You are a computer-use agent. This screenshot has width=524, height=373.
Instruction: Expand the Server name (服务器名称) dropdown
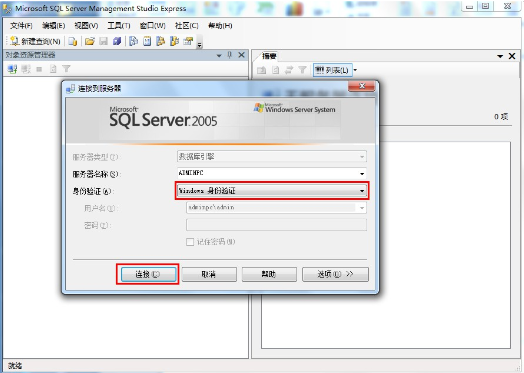[x=362, y=173]
